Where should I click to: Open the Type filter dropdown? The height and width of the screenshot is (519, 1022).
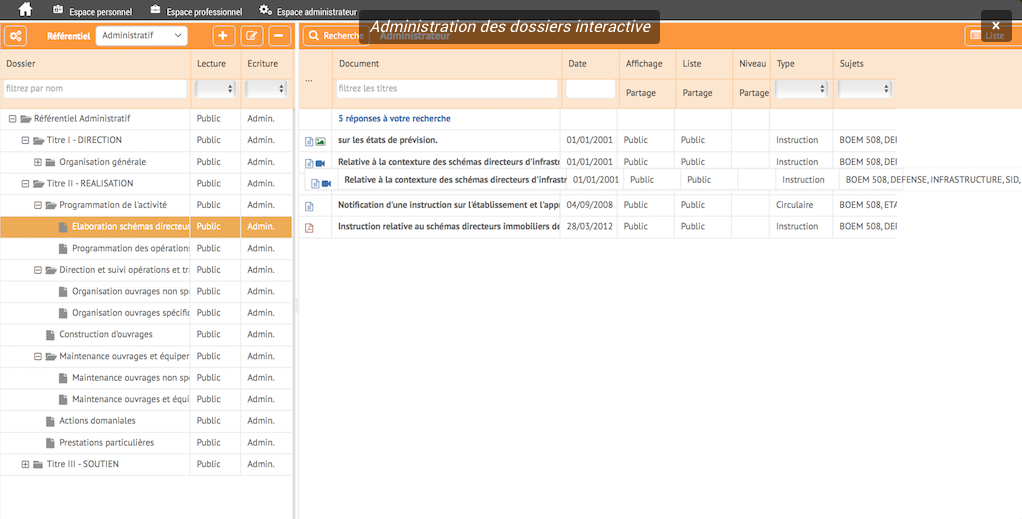(801, 89)
